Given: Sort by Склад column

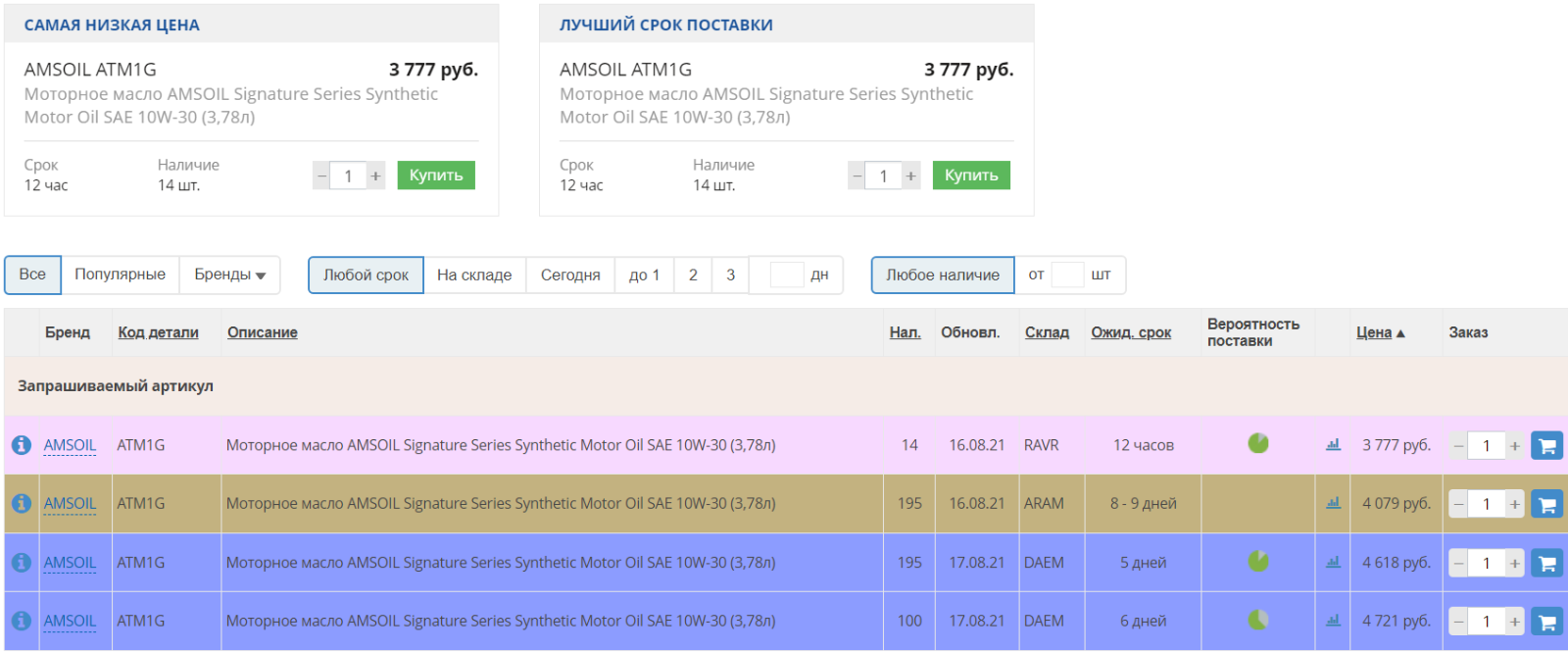Looking at the screenshot, I should 1047,332.
